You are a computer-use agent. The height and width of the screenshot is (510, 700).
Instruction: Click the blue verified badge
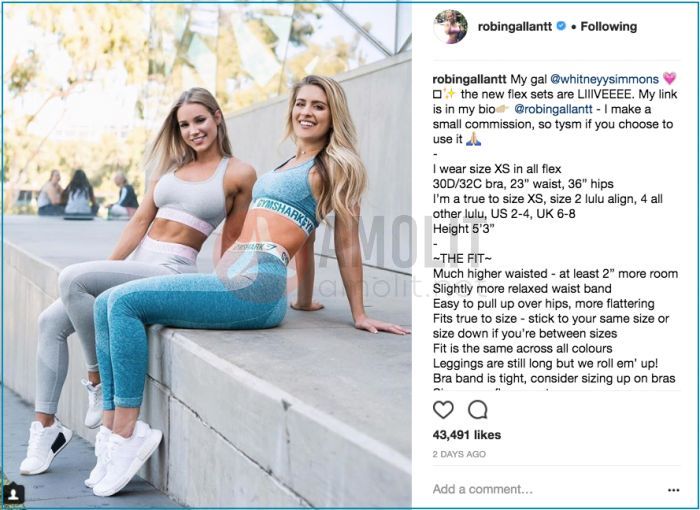coord(561,26)
